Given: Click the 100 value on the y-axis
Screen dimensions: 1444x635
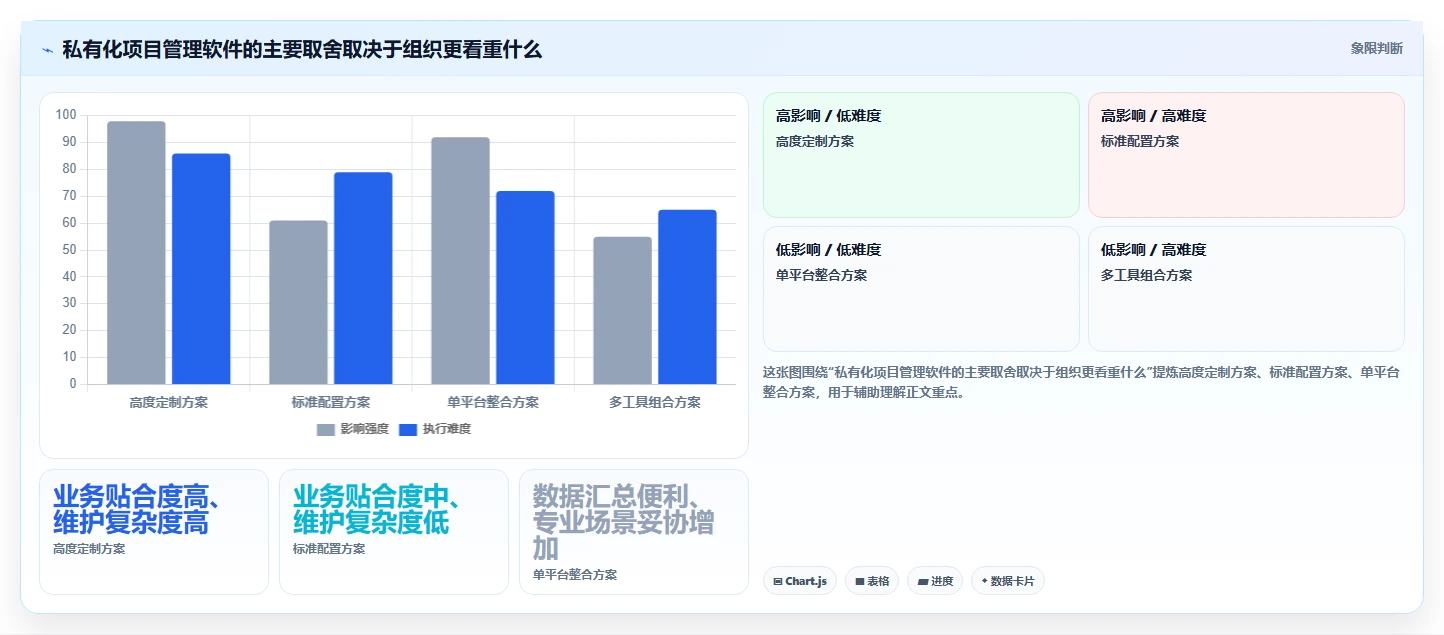Looking at the screenshot, I should 66,115.
